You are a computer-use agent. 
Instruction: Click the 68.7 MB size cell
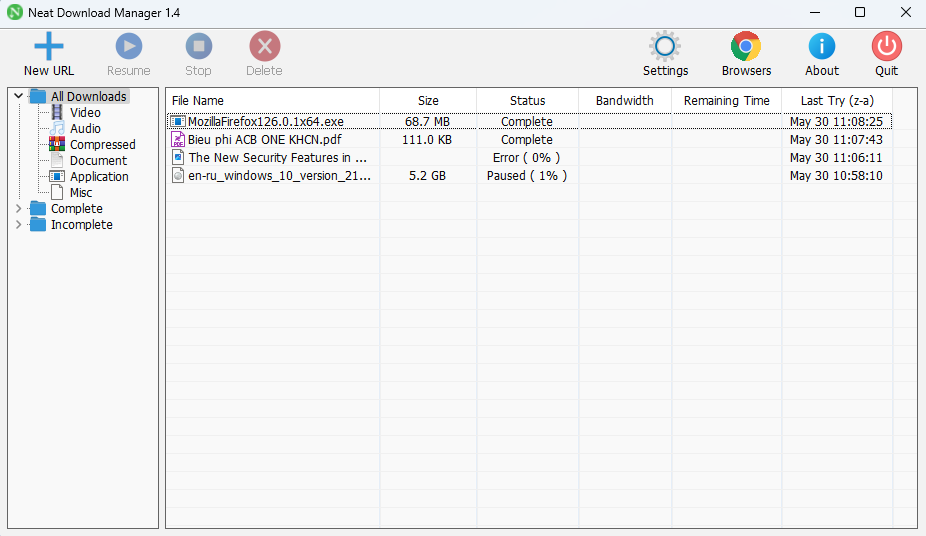(x=428, y=122)
